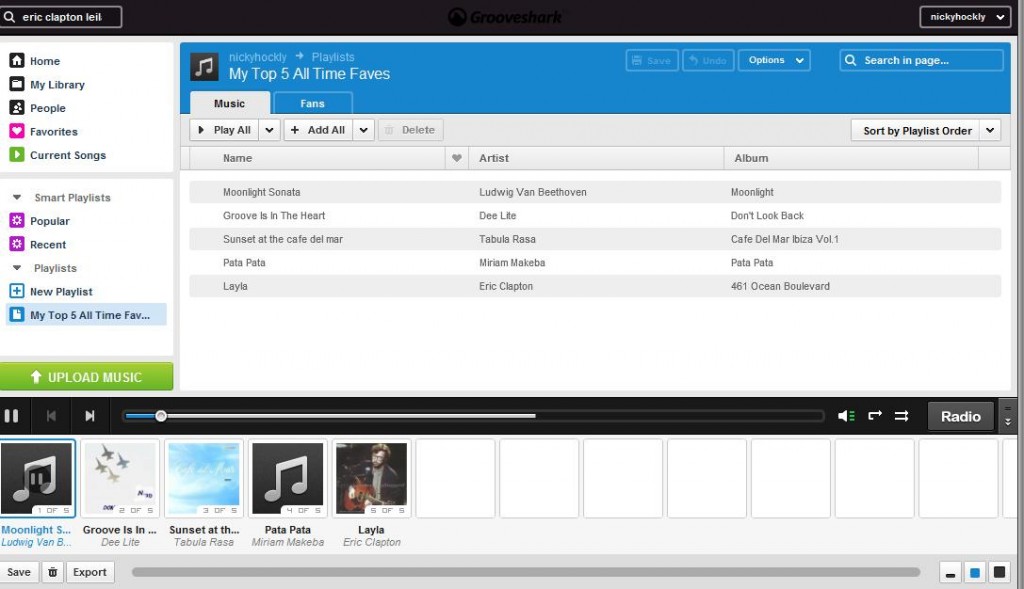The width and height of the screenshot is (1024, 589).
Task: Click the queue collapse arrows beside Radio
Action: point(1008,416)
